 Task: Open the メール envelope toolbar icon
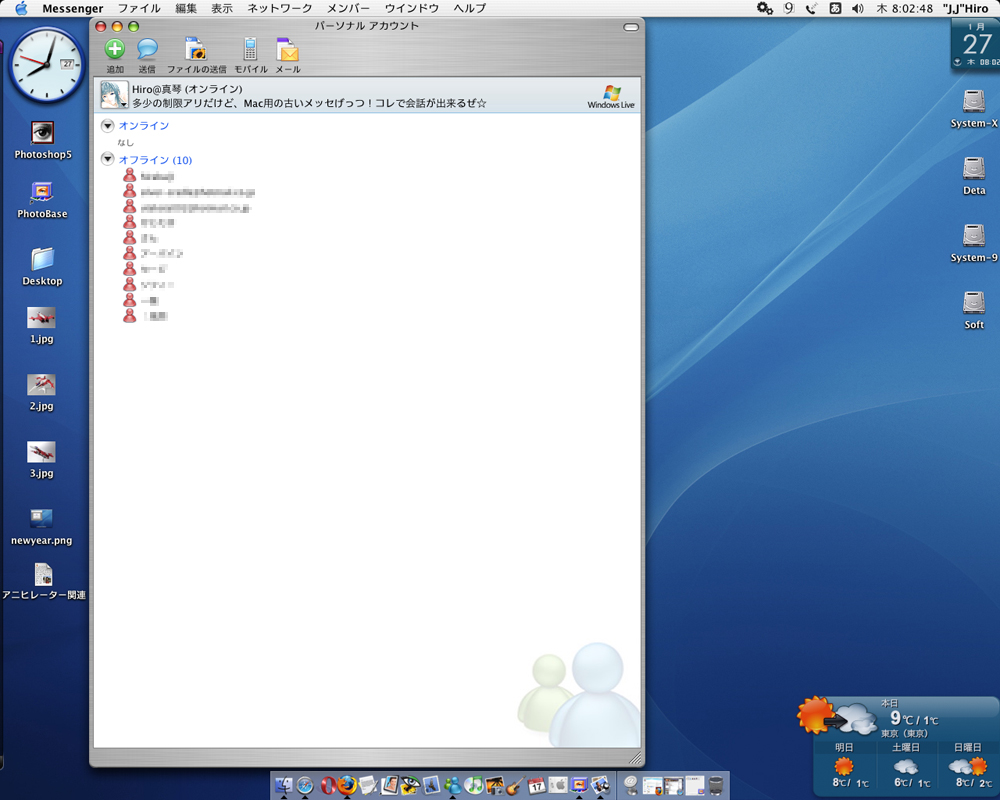[x=288, y=50]
